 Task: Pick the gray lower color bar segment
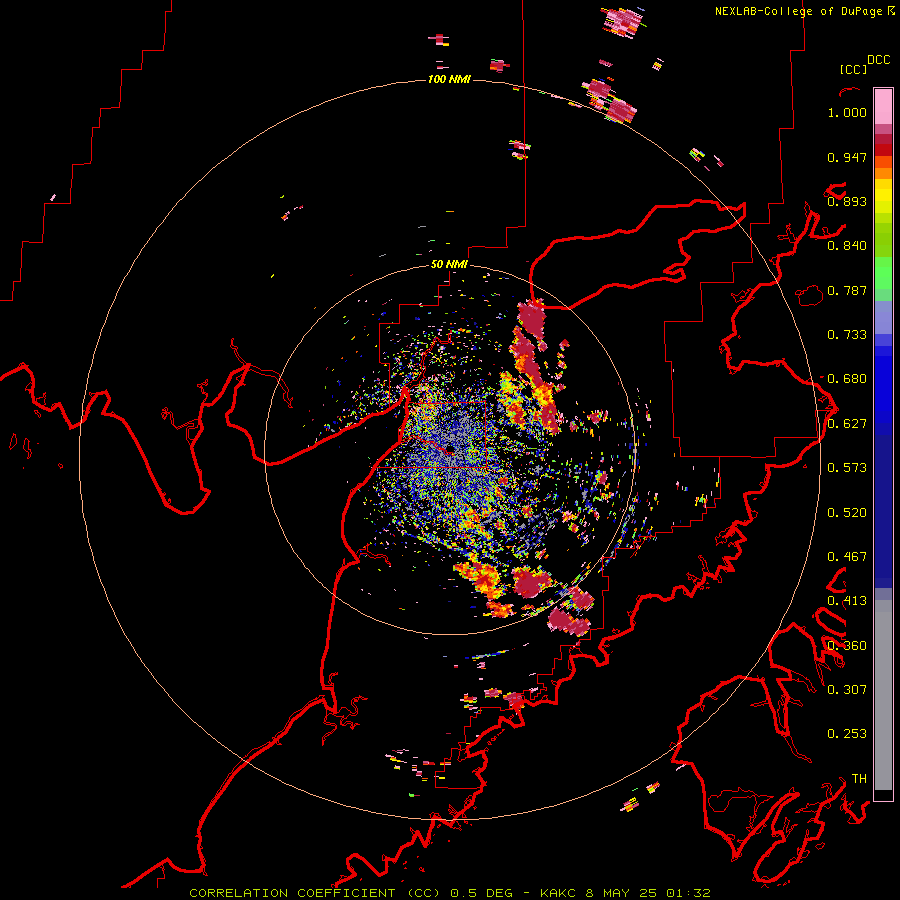click(883, 695)
